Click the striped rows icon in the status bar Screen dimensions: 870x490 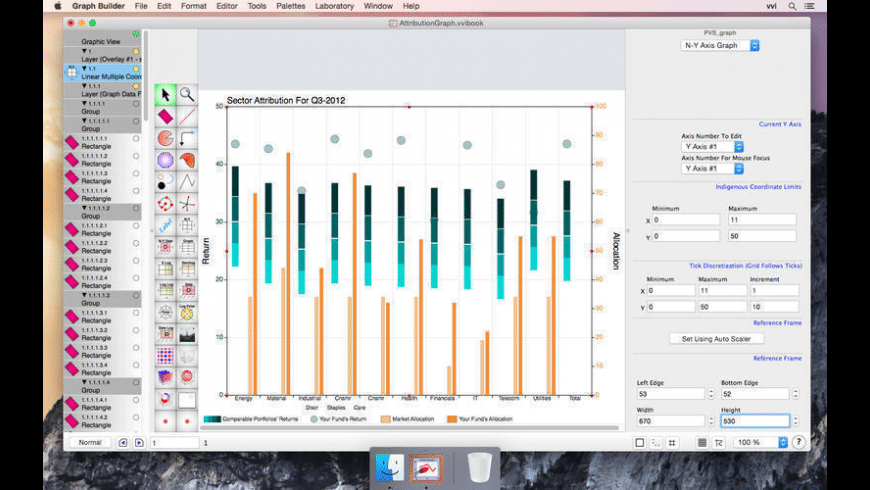pyautogui.click(x=702, y=442)
